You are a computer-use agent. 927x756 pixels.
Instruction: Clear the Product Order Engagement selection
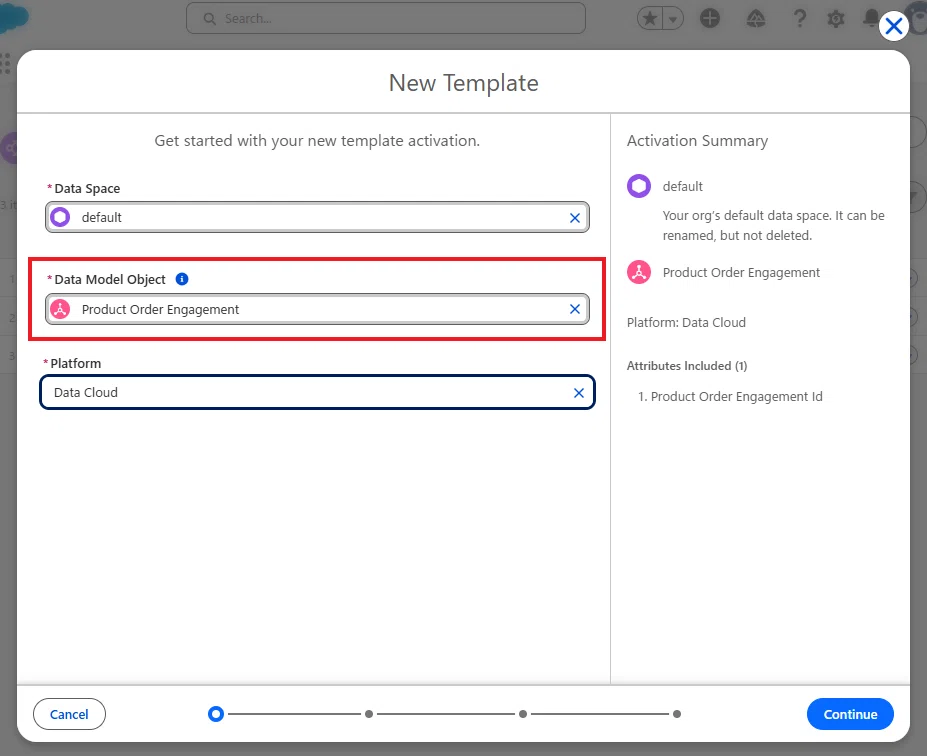point(575,309)
